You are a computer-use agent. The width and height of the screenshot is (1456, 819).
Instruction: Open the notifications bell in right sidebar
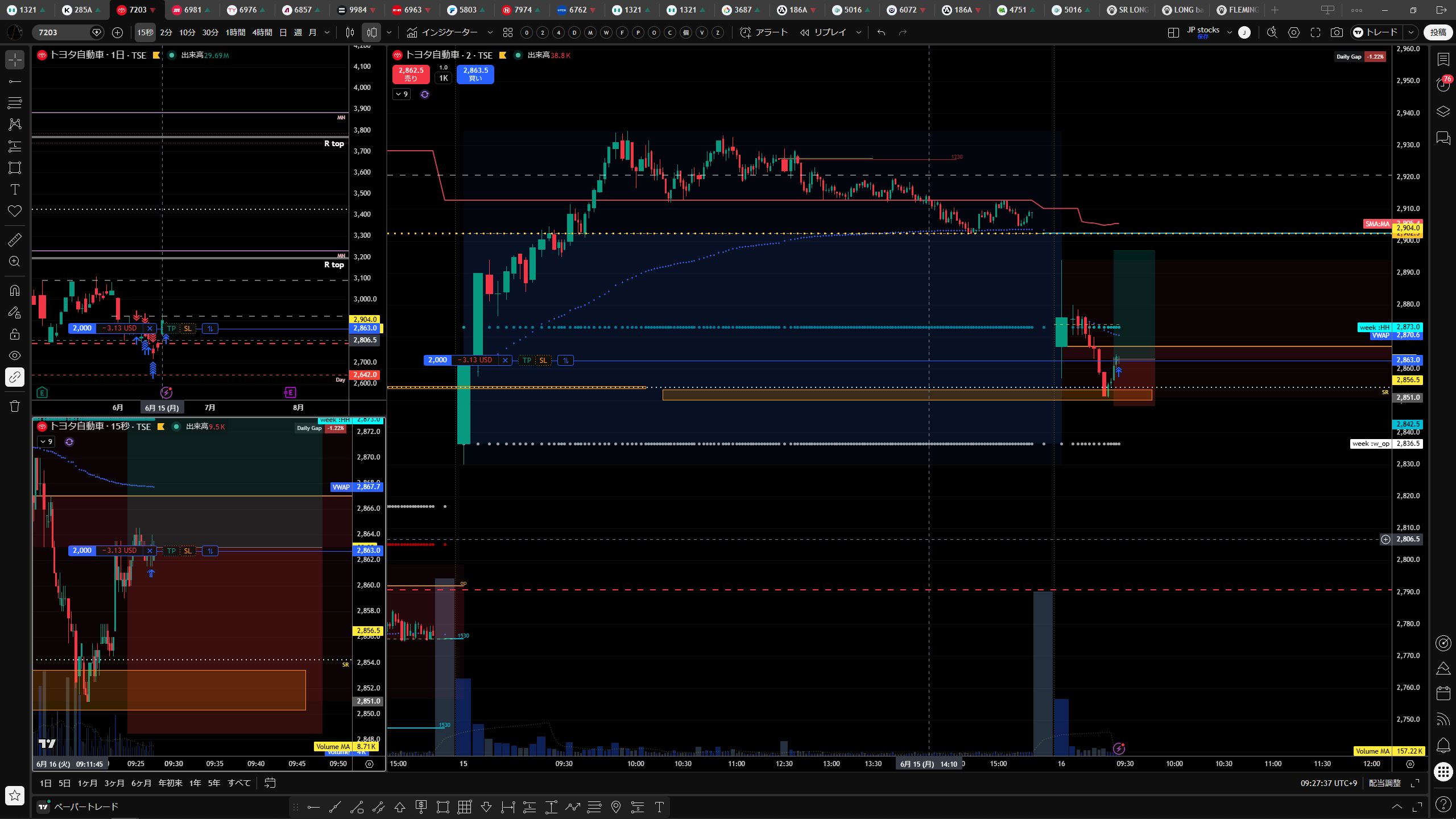[x=1443, y=745]
